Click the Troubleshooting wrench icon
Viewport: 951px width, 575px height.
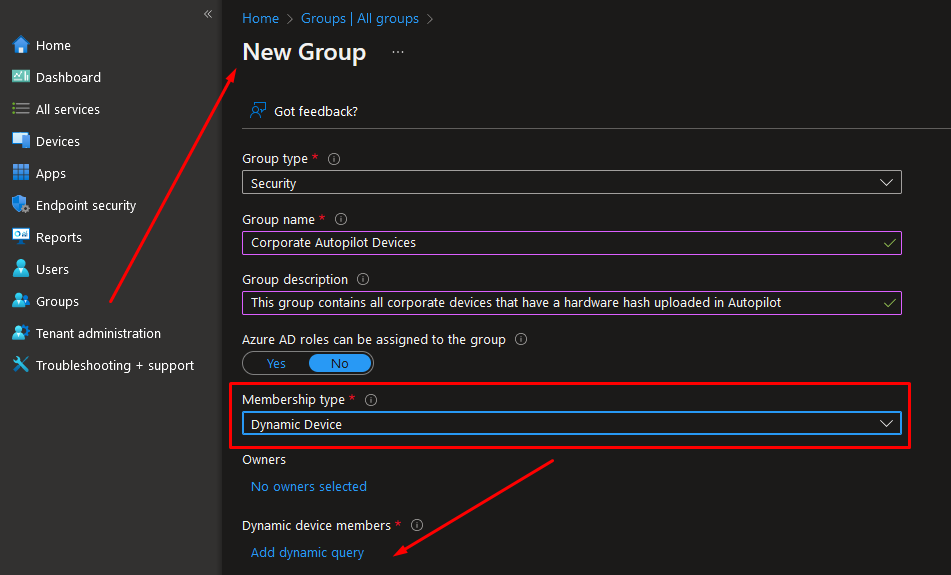click(21, 365)
